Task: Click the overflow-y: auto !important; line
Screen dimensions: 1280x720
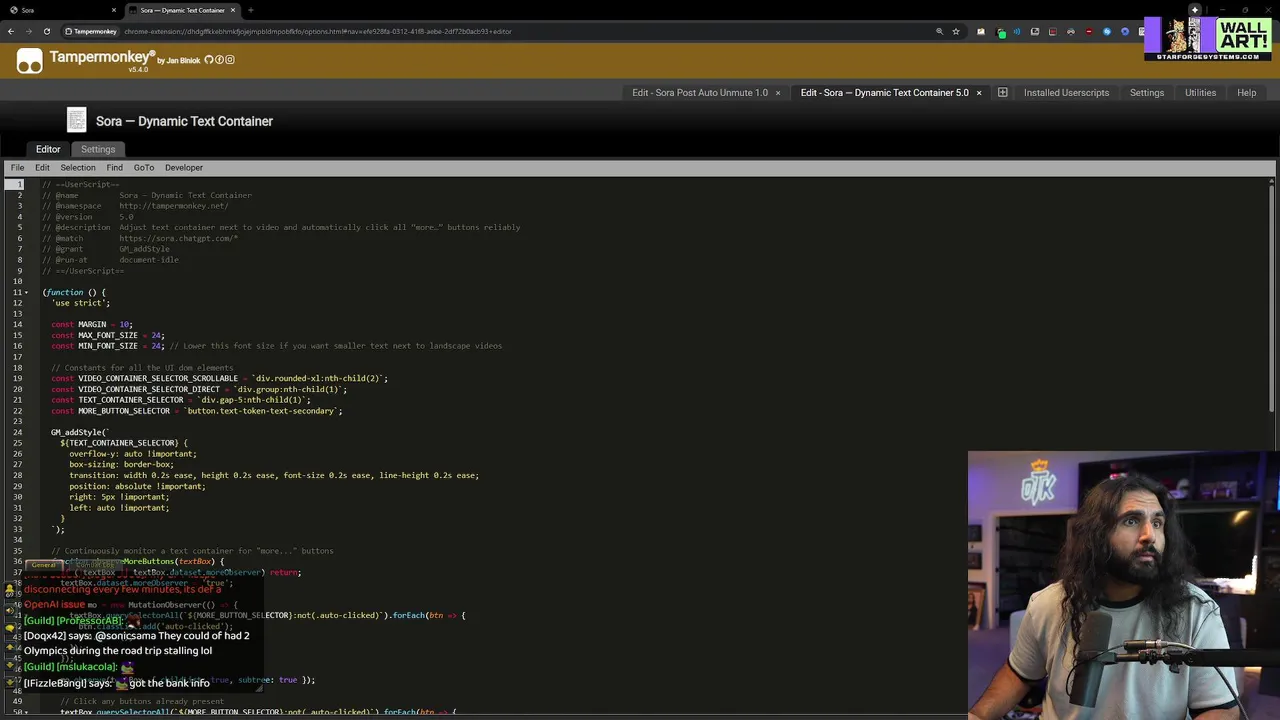Action: tap(133, 454)
